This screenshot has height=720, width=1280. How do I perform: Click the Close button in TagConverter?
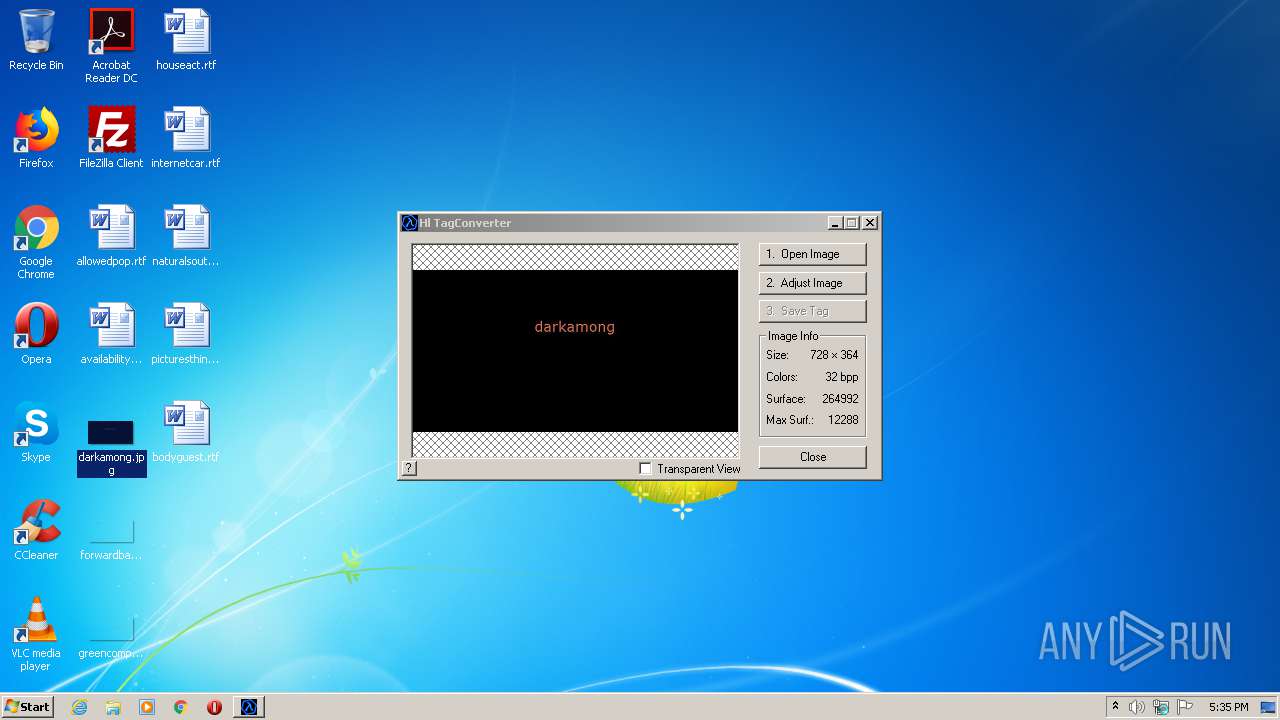tap(812, 457)
